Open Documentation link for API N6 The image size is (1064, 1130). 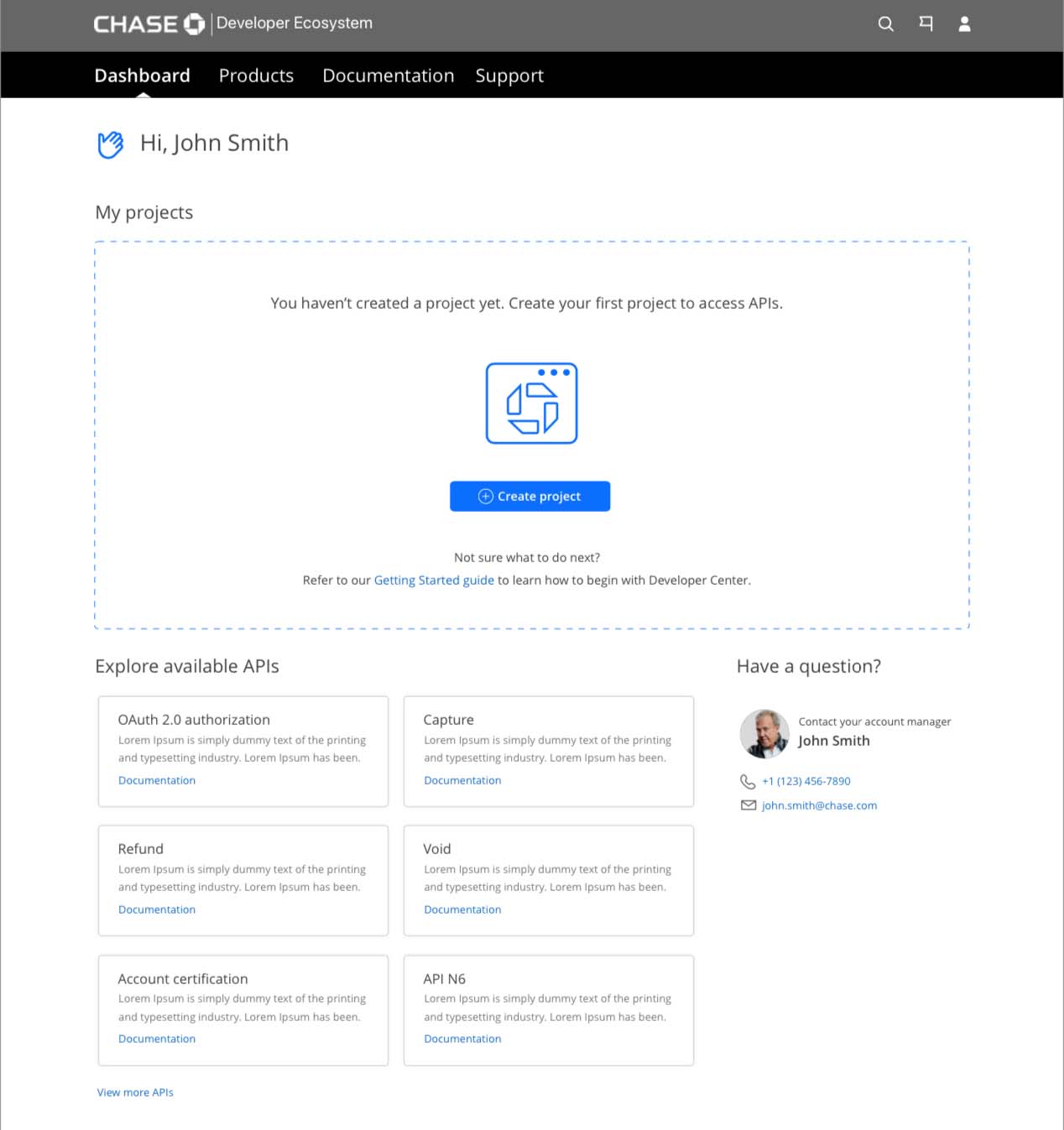pos(462,1039)
